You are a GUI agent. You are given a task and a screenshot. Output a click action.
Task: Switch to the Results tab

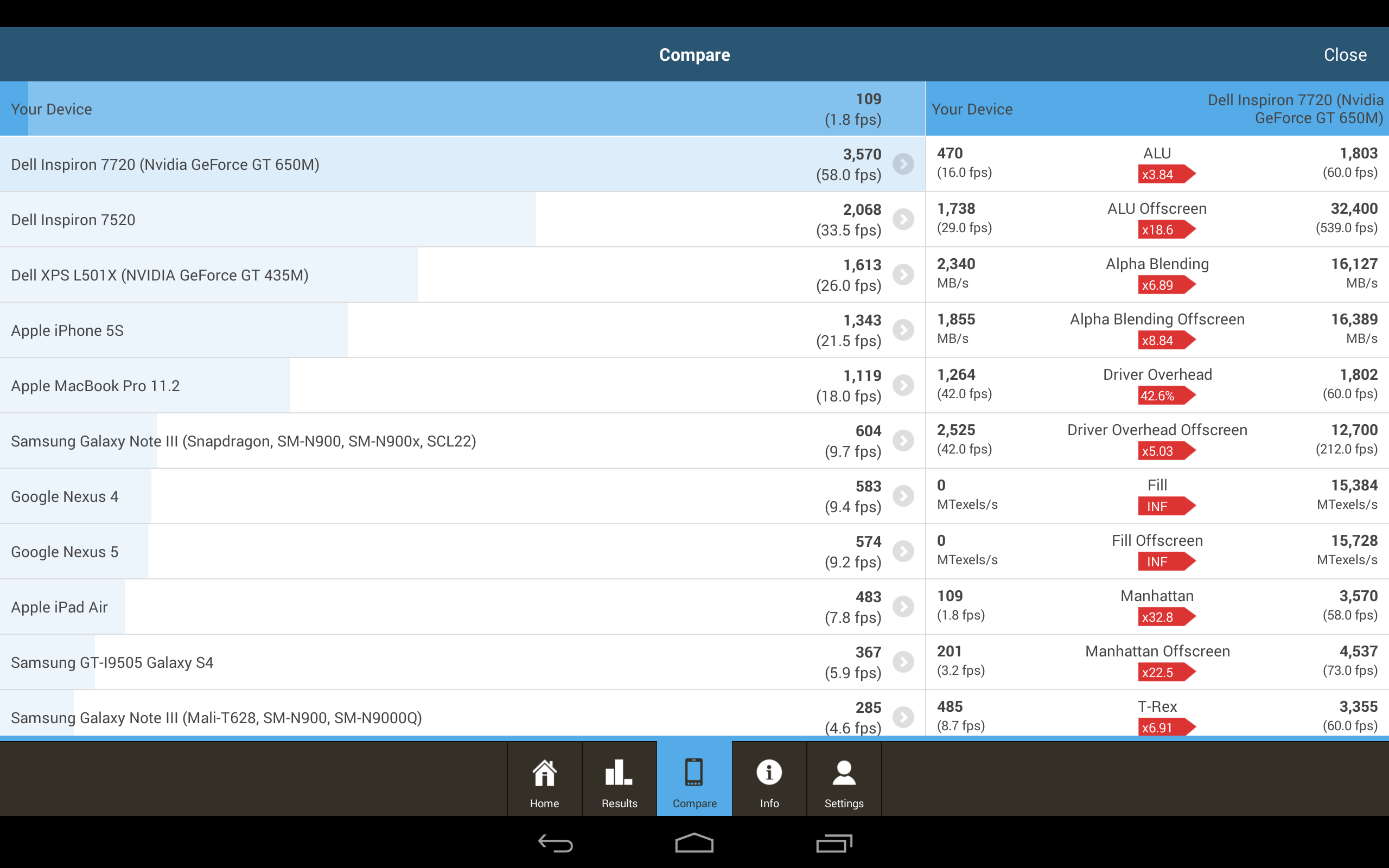(618, 778)
